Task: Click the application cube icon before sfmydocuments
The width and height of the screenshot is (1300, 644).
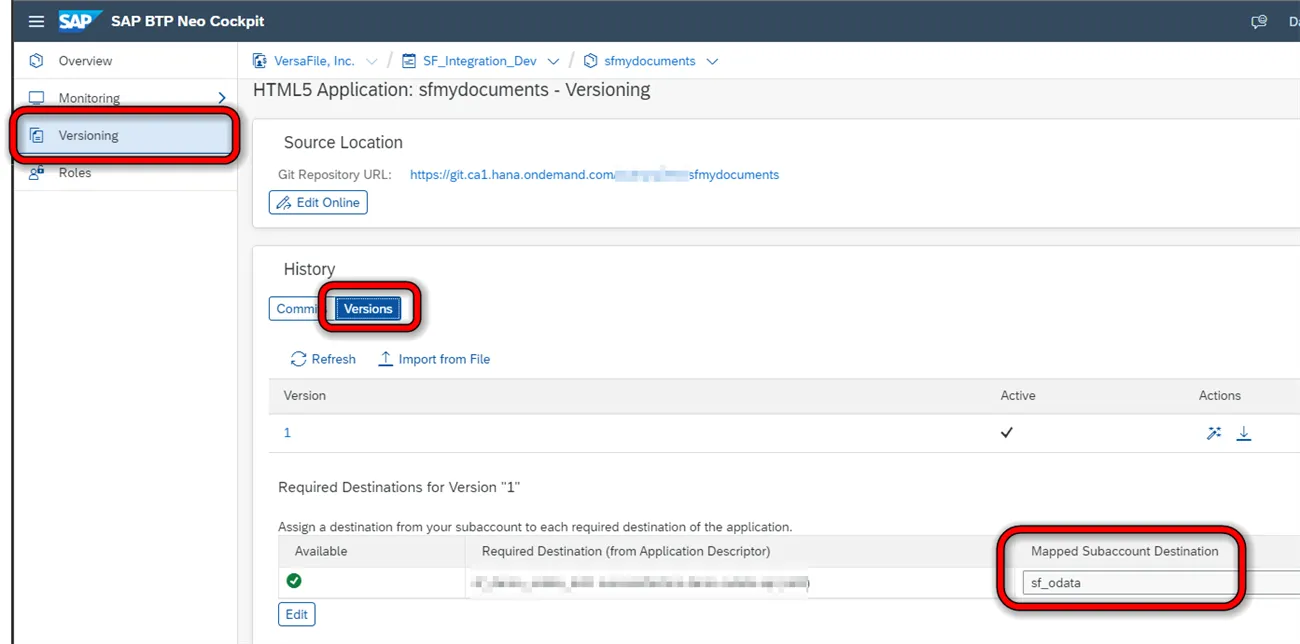Action: (x=590, y=61)
